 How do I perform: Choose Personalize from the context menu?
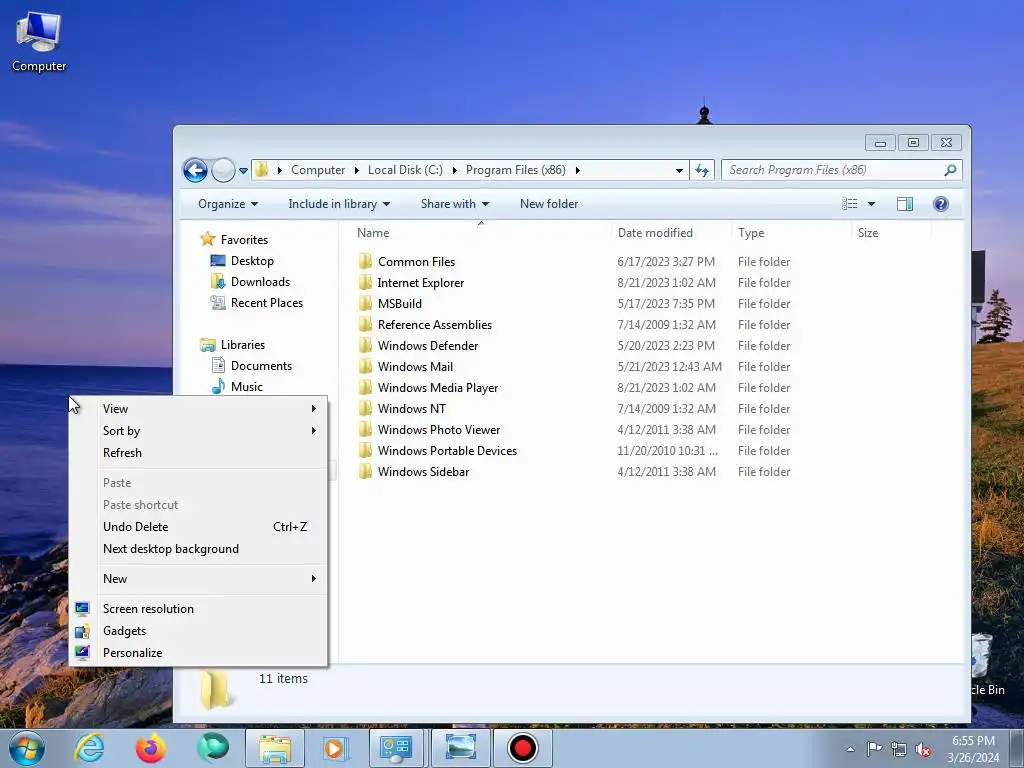tap(198, 652)
